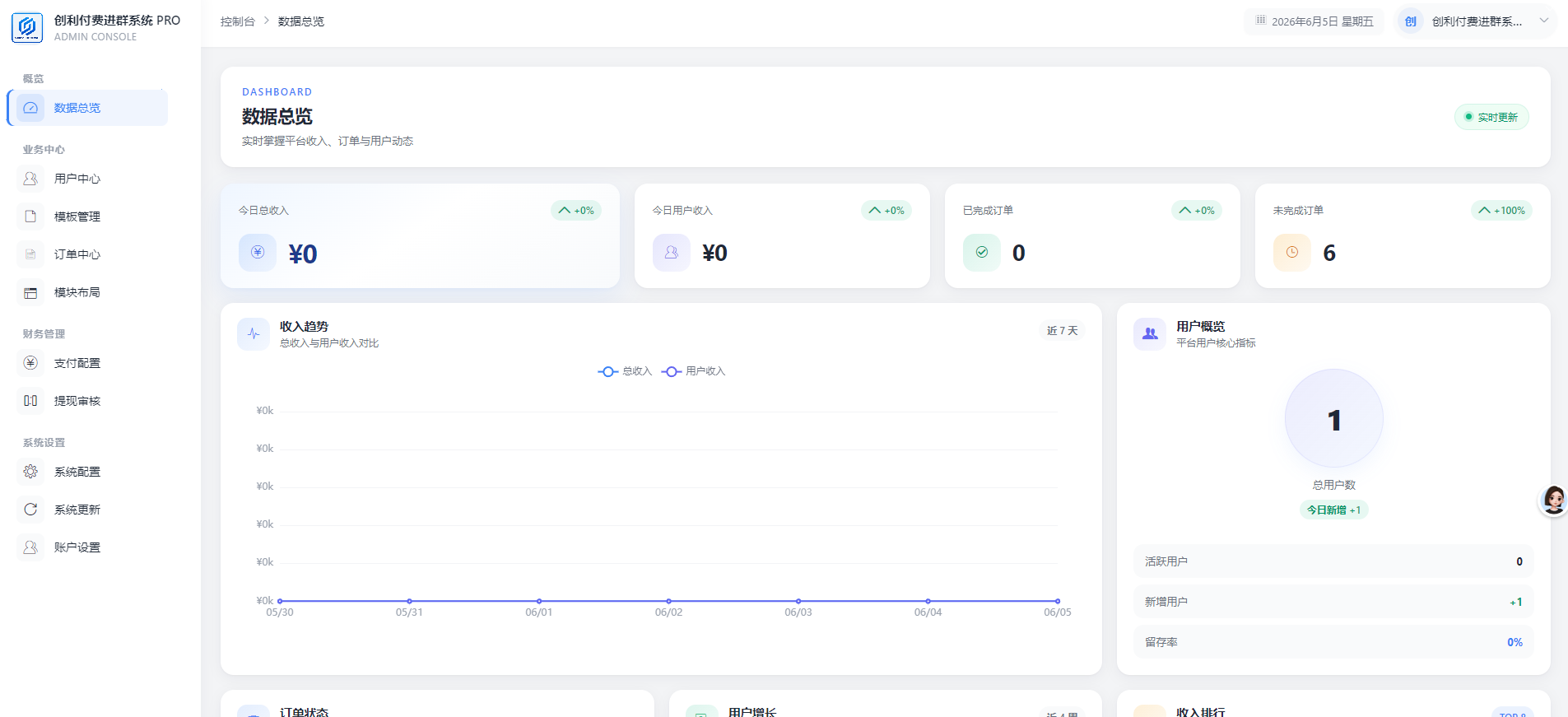
Task: Click the 收入趋势 pulse chart icon
Action: point(254,334)
